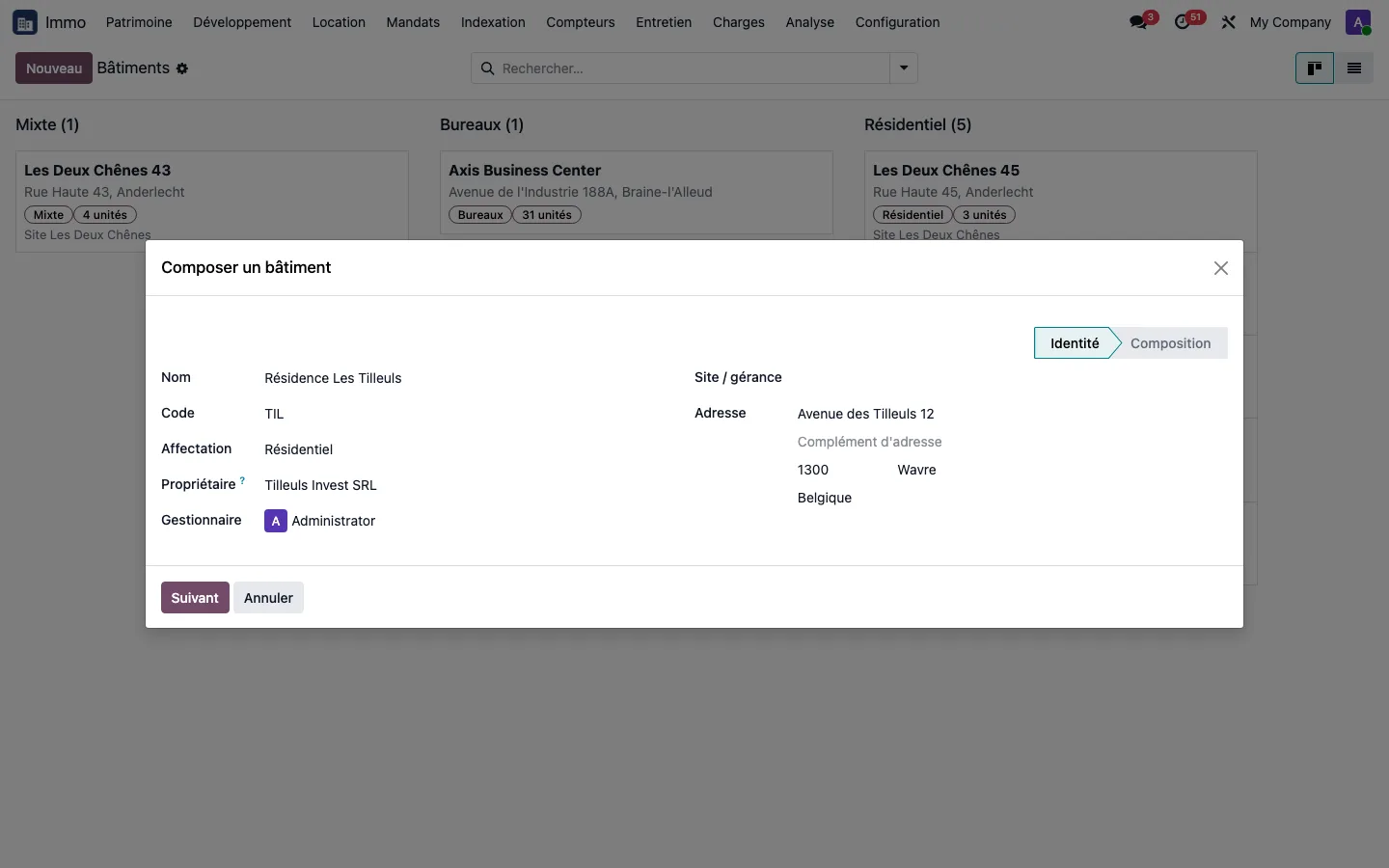The image size is (1389, 868).
Task: Toggle the search options dropdown arrow
Action: [904, 68]
